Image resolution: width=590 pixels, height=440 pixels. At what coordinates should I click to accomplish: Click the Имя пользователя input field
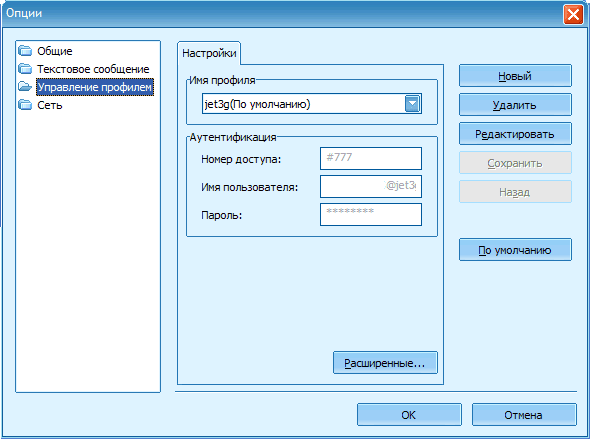point(371,186)
